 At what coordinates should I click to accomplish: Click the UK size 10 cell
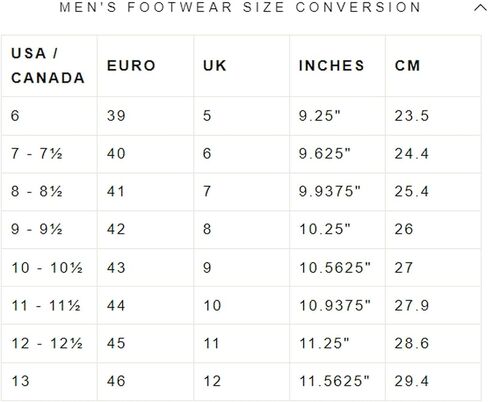[x=241, y=305]
